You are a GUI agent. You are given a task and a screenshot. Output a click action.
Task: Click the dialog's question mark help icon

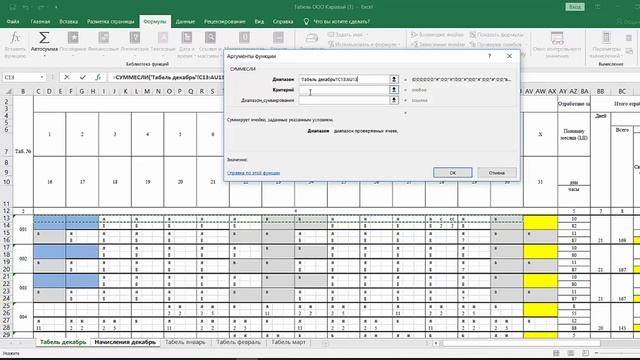489,56
